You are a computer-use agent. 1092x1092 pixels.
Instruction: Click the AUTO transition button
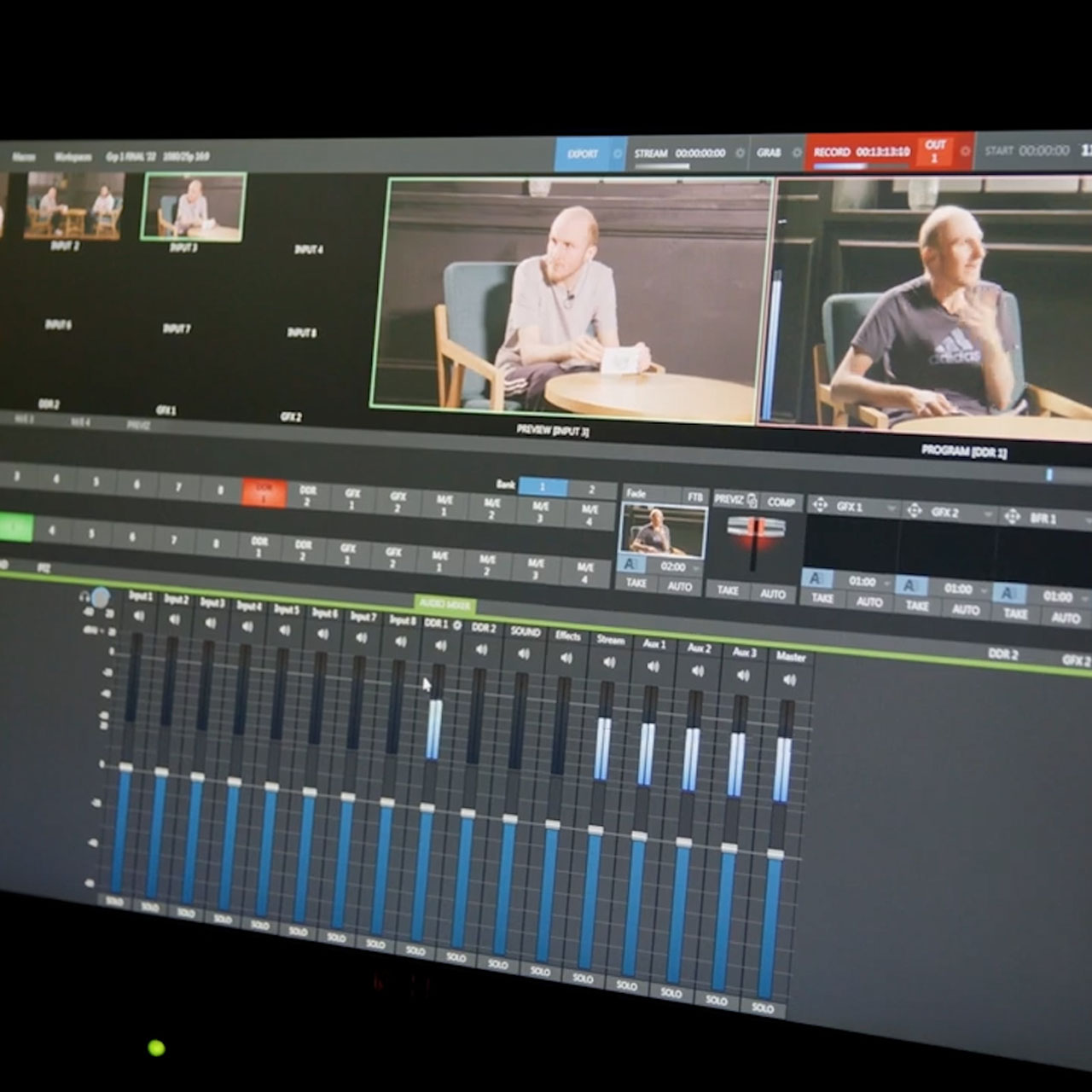(x=680, y=585)
